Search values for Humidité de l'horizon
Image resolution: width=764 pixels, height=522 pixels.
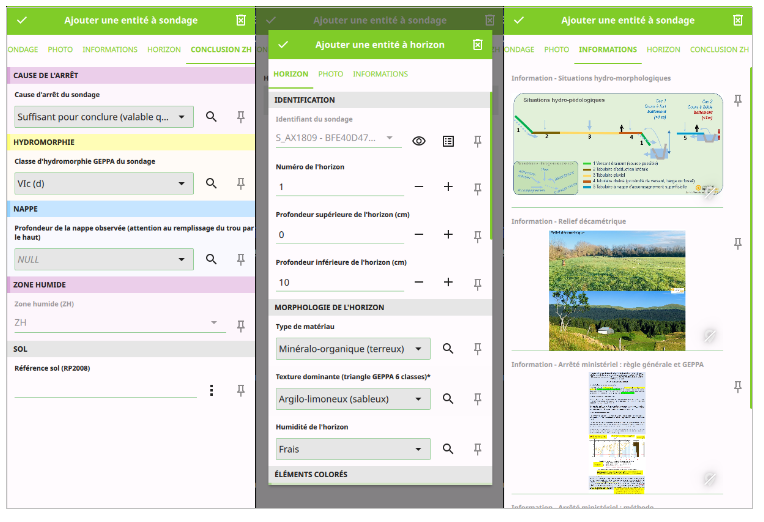coord(448,450)
